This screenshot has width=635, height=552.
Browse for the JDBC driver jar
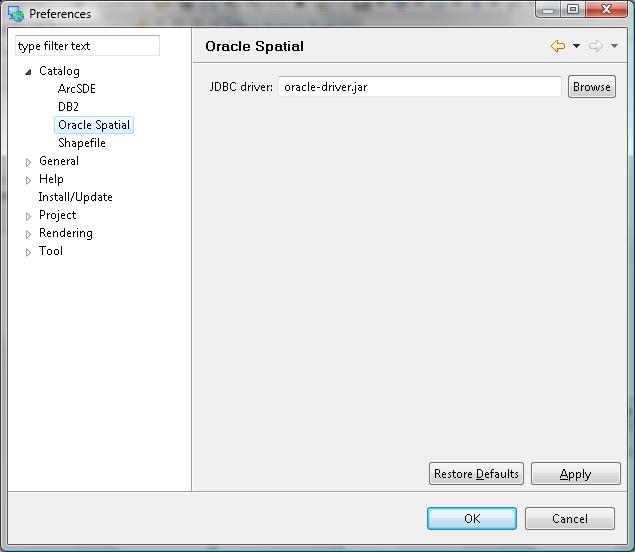(592, 87)
